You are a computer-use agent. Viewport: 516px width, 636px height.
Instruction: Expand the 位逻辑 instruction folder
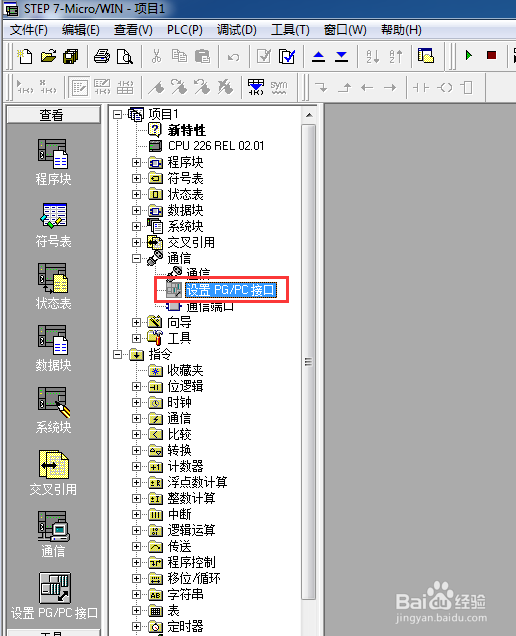pos(136,386)
